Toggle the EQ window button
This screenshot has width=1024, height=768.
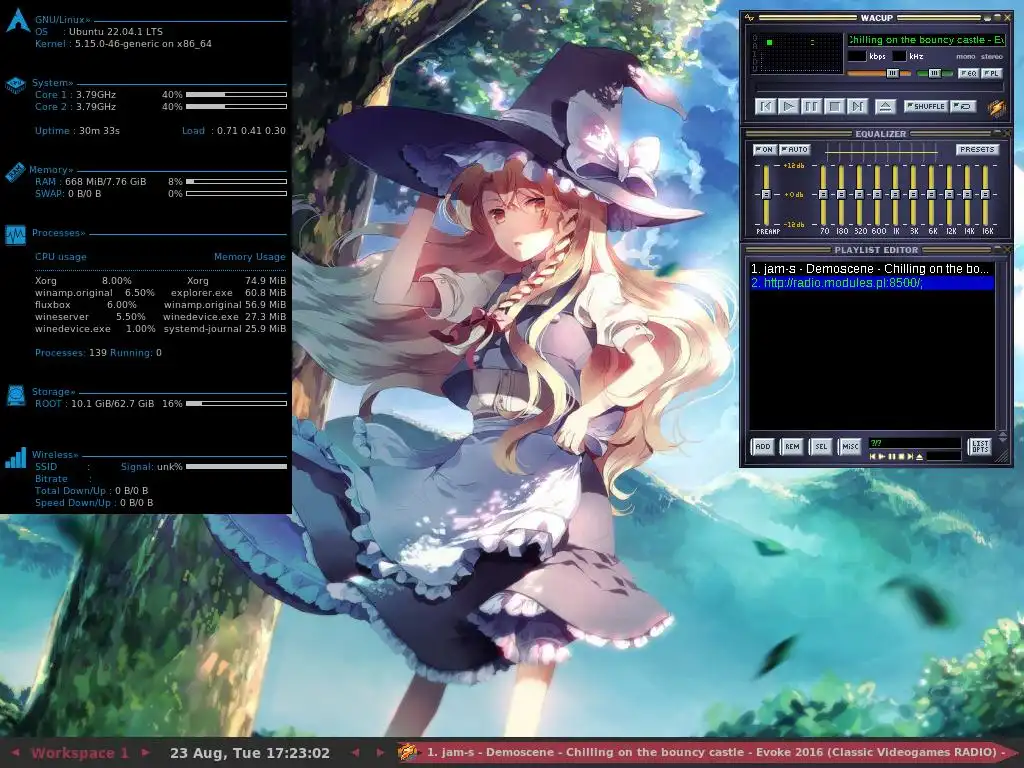968,73
